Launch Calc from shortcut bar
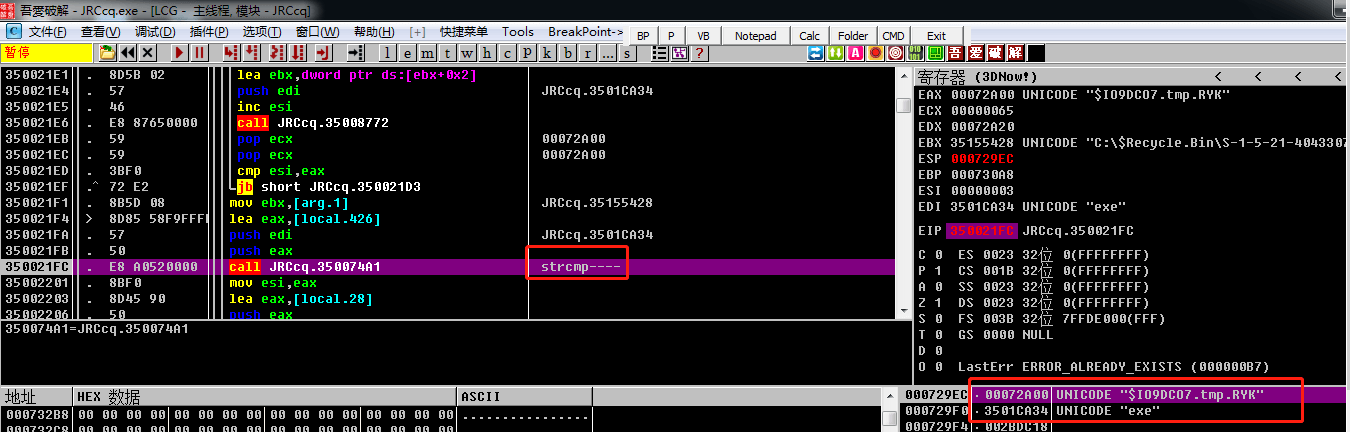The image size is (1350, 432). [810, 35]
